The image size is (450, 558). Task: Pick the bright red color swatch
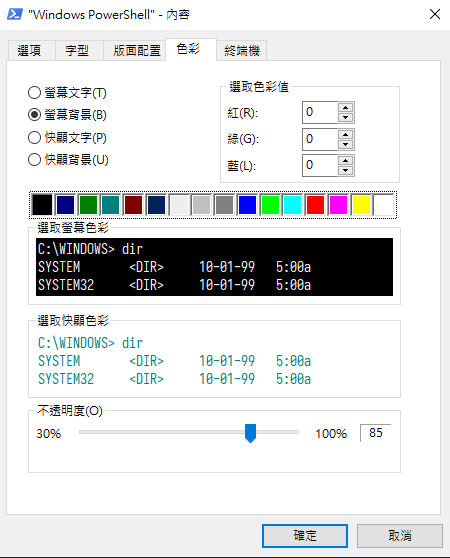tap(315, 205)
